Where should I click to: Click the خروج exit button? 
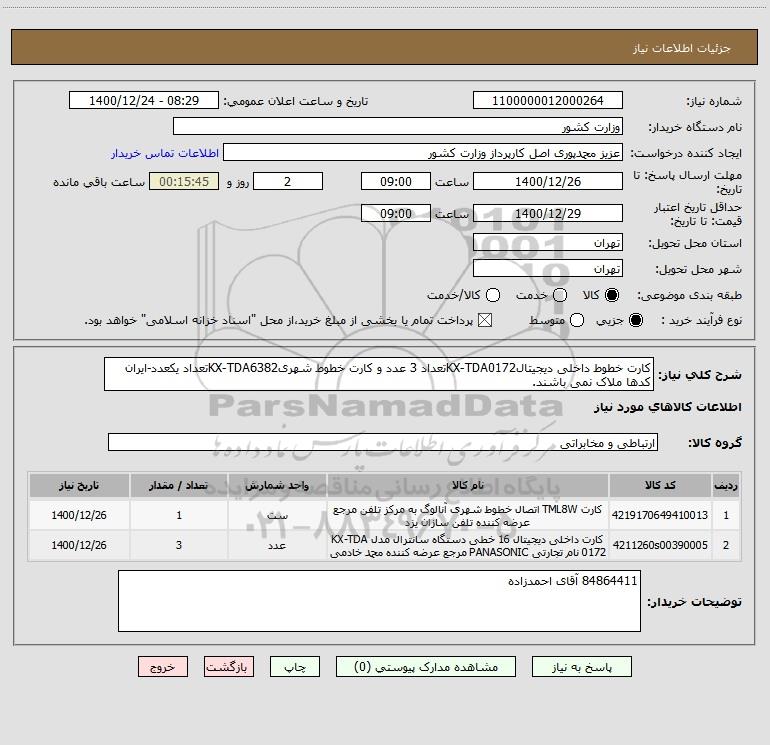point(163,667)
